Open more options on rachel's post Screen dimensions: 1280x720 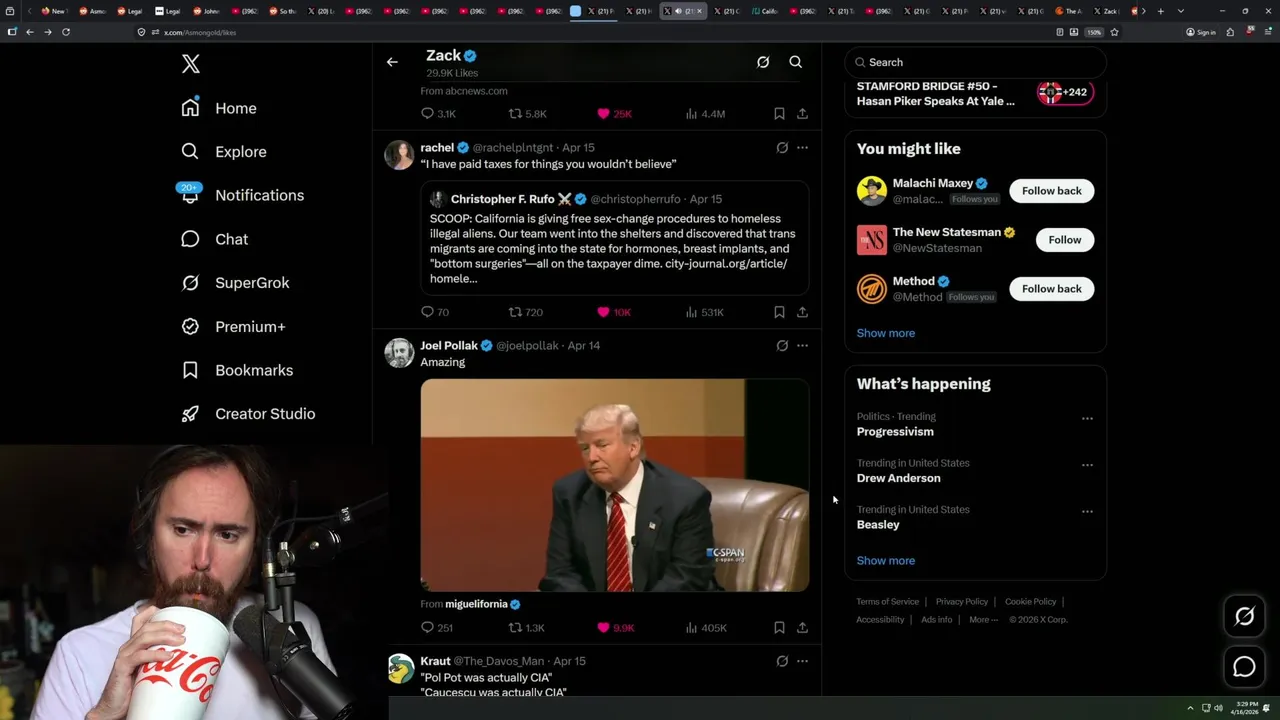coord(802,148)
